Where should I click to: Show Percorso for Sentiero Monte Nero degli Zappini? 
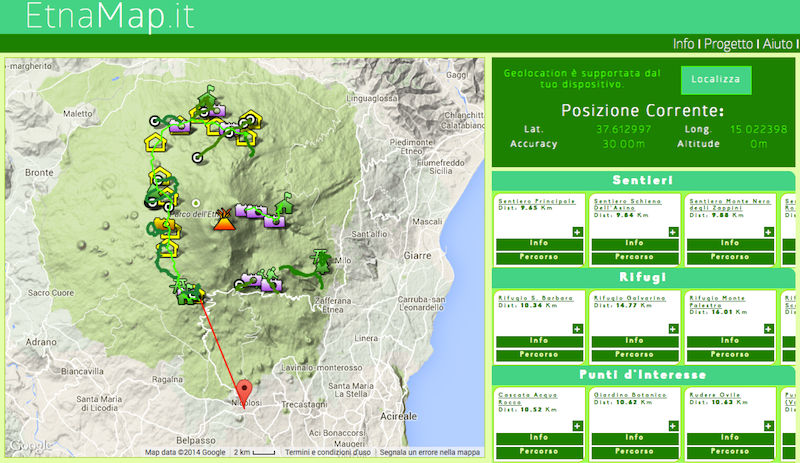tap(730, 257)
